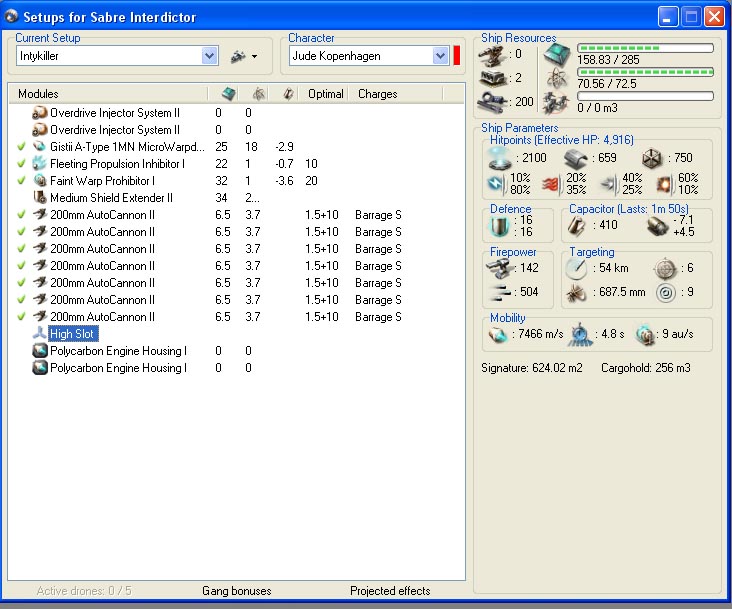The image size is (732, 609).
Task: Toggle the Fleeting Propulsion Inhibitor I checkmark
Action: point(21,164)
